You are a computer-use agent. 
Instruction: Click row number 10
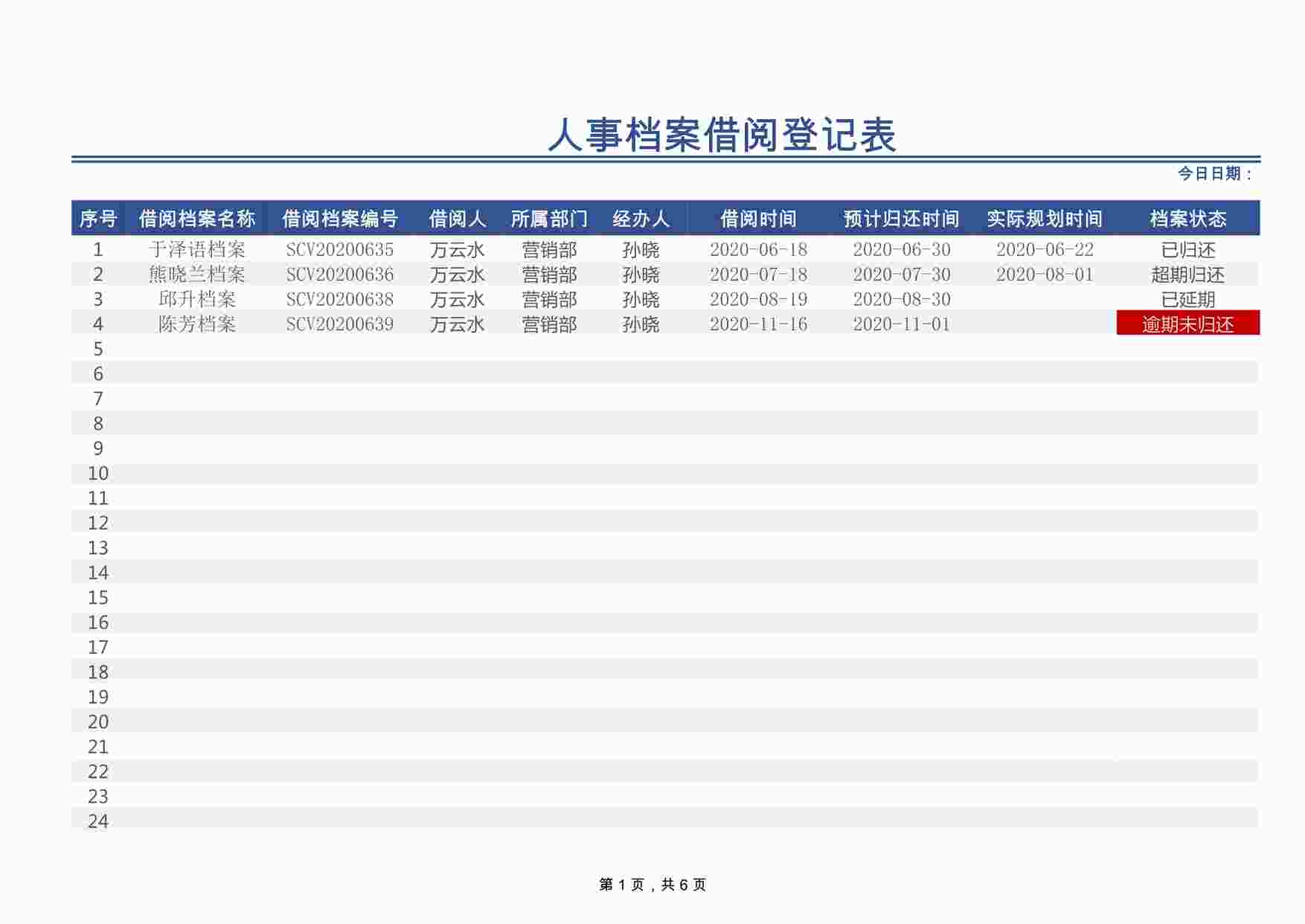98,473
